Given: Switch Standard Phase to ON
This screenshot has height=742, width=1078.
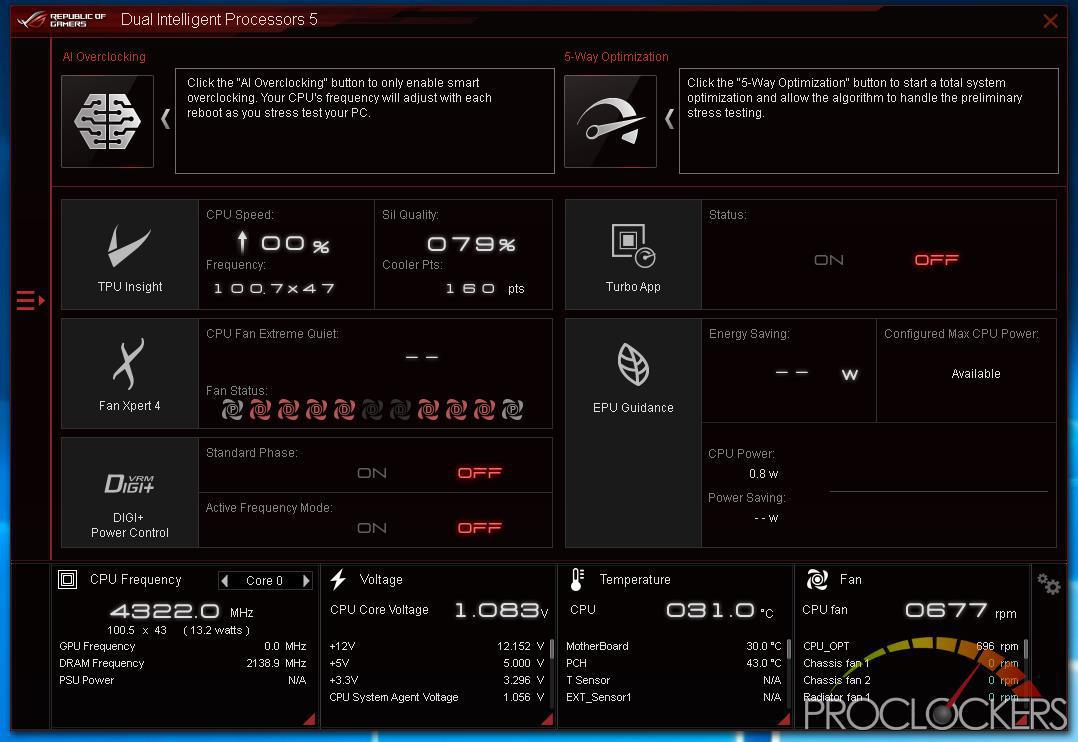Looking at the screenshot, I should click(372, 473).
